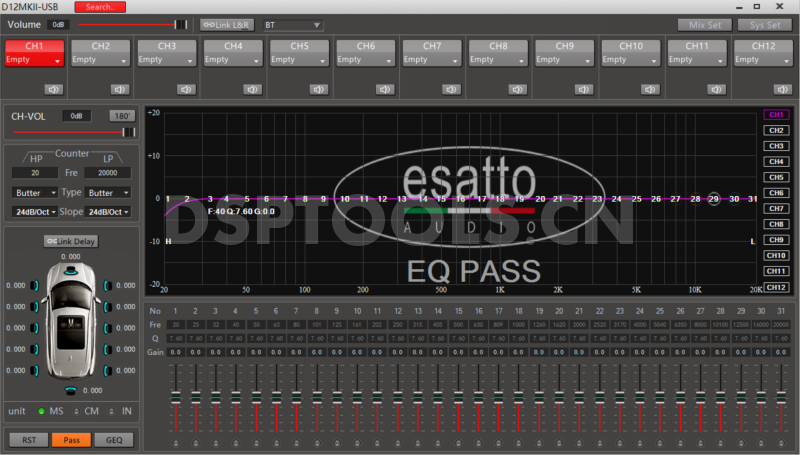Open HP slope 24dB/Oct dropdown
800x455 pixels.
(x=34, y=212)
